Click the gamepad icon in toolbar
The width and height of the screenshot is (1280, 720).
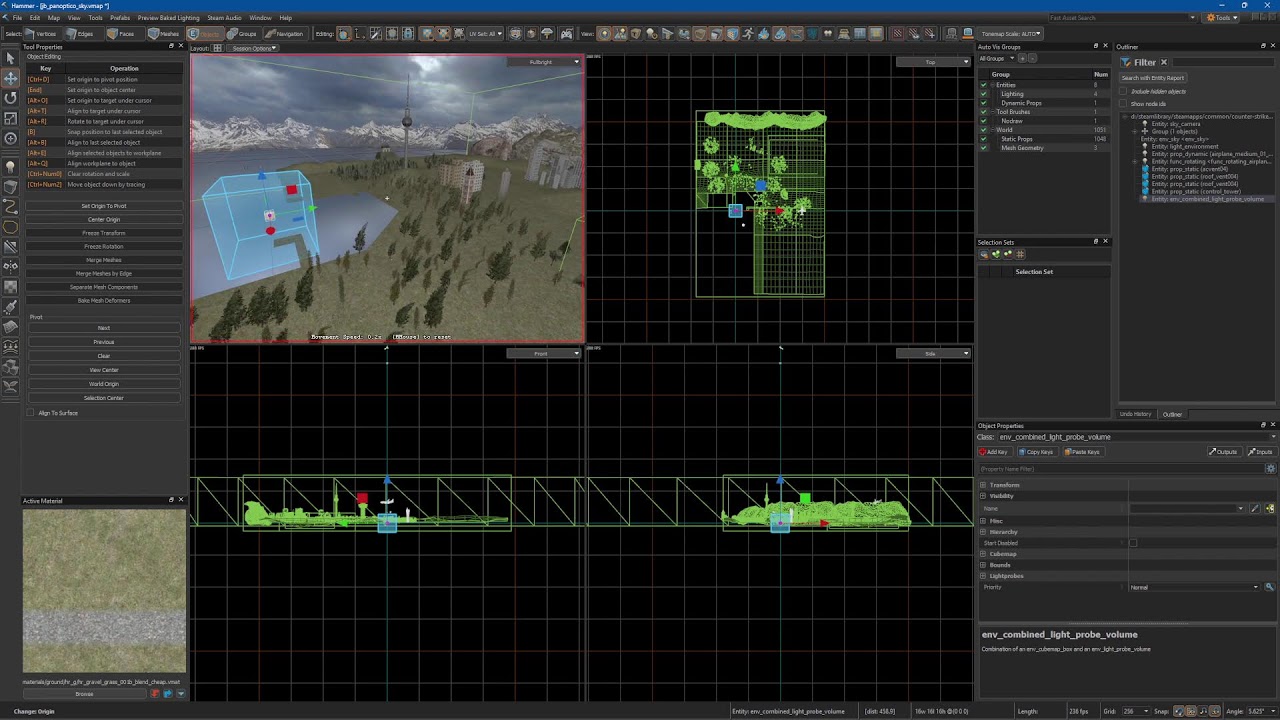pyautogui.click(x=566, y=34)
